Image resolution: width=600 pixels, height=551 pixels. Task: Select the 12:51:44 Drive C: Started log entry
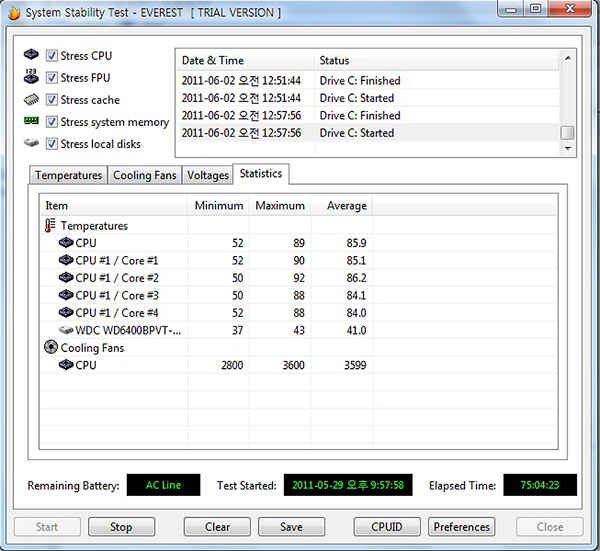[368, 98]
